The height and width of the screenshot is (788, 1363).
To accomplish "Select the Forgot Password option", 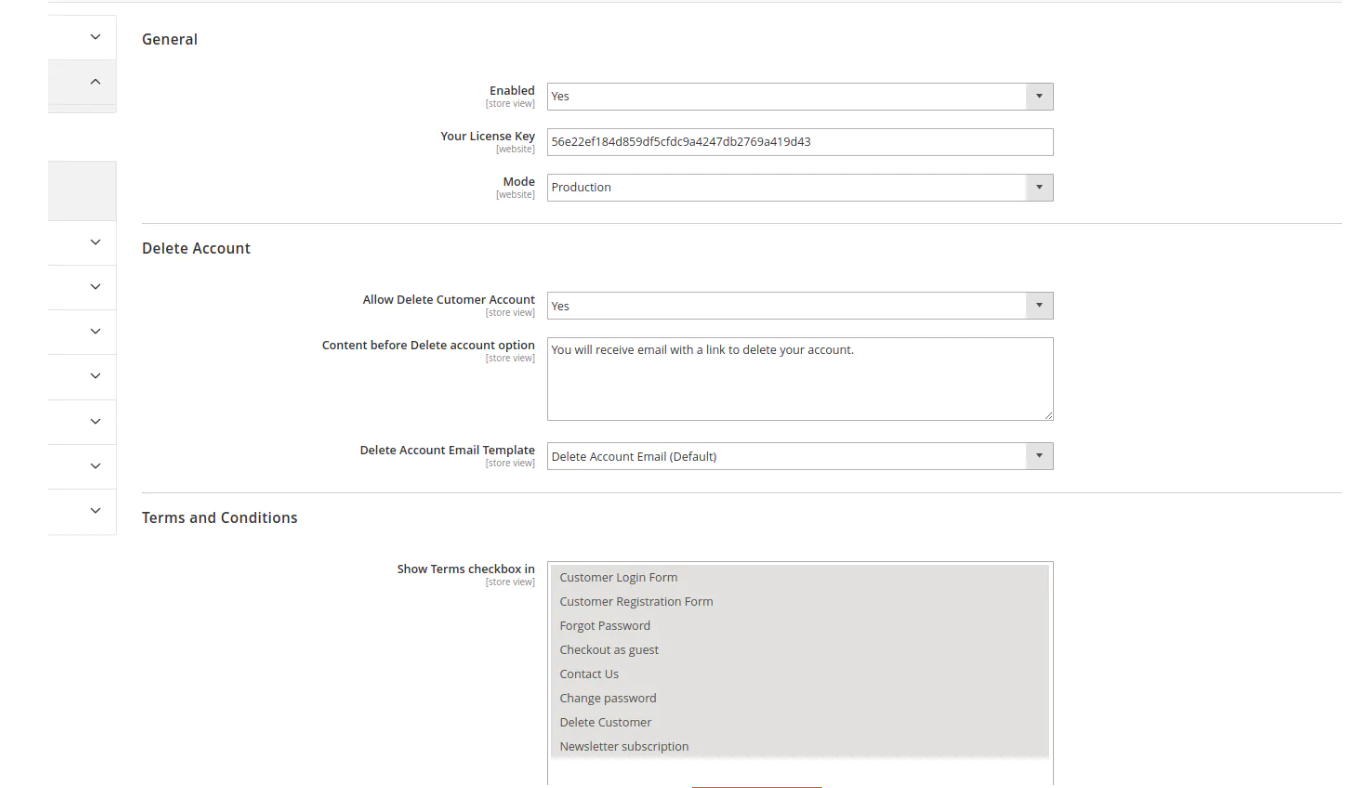I will 604,625.
